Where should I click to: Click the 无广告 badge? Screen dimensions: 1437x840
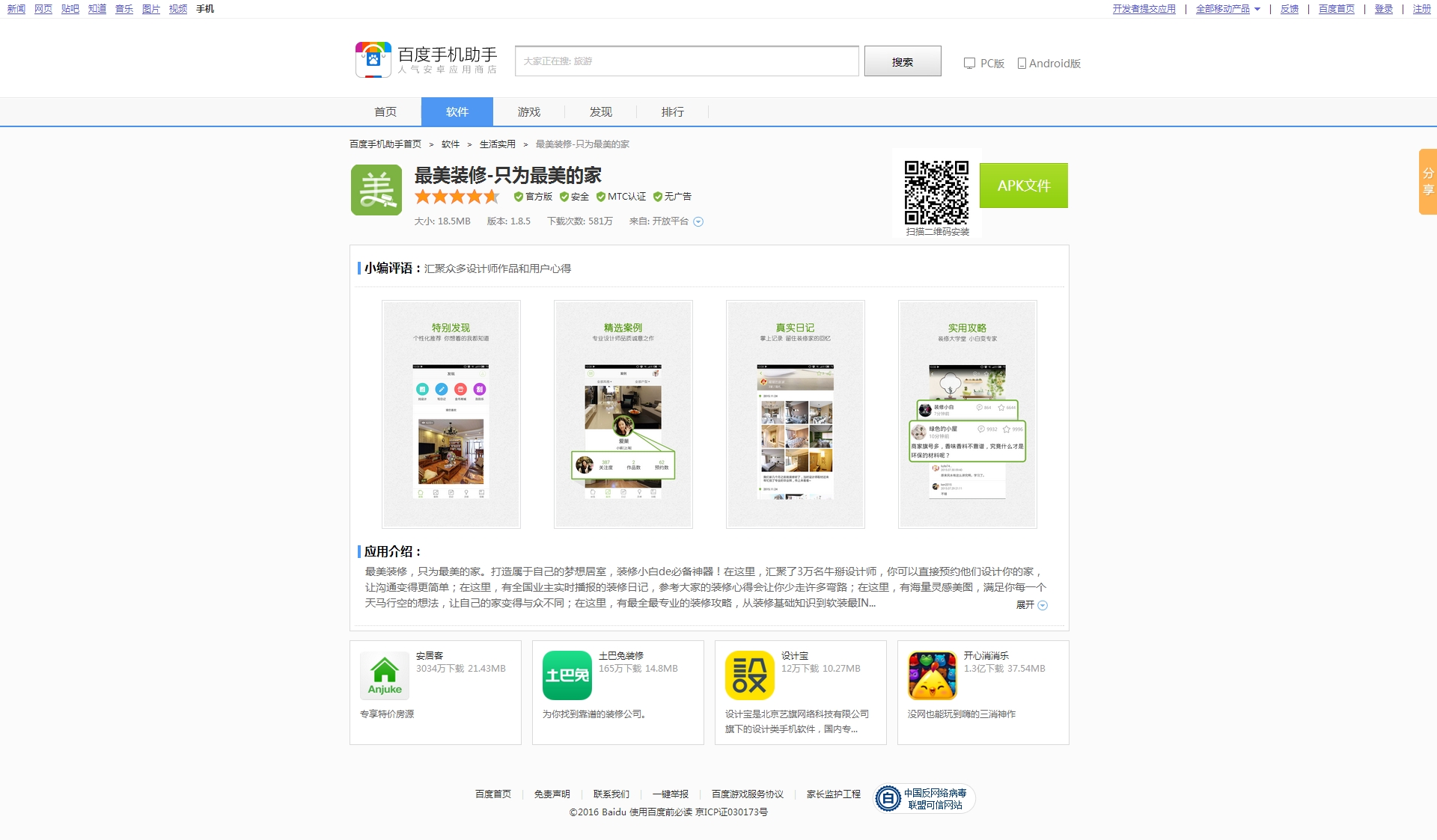672,197
